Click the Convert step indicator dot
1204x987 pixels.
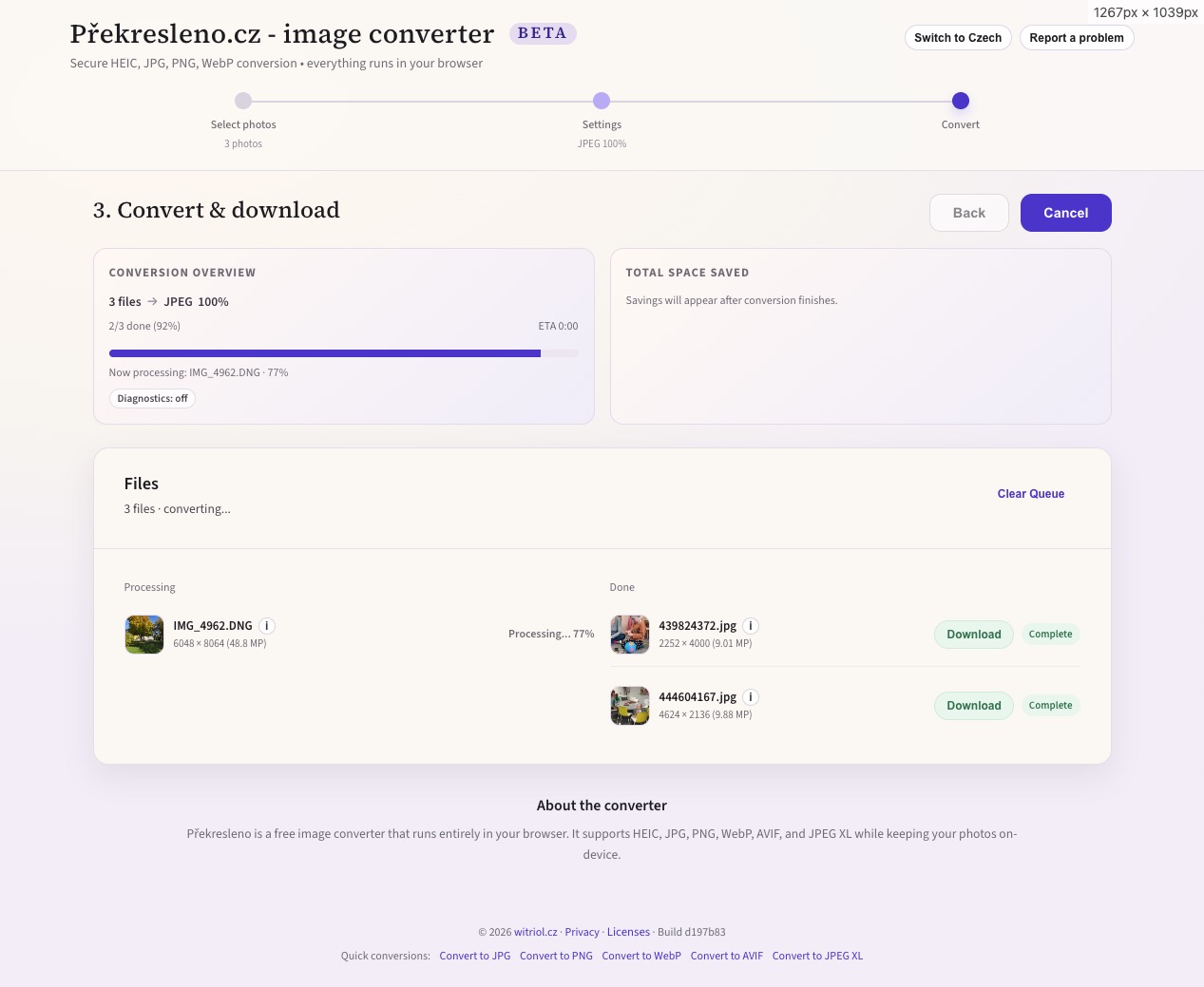coord(960,101)
